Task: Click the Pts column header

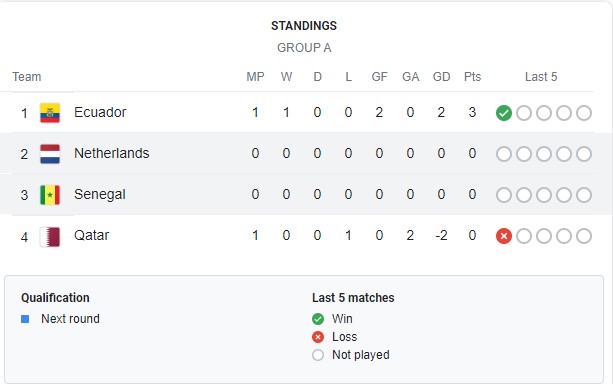Action: pos(472,77)
